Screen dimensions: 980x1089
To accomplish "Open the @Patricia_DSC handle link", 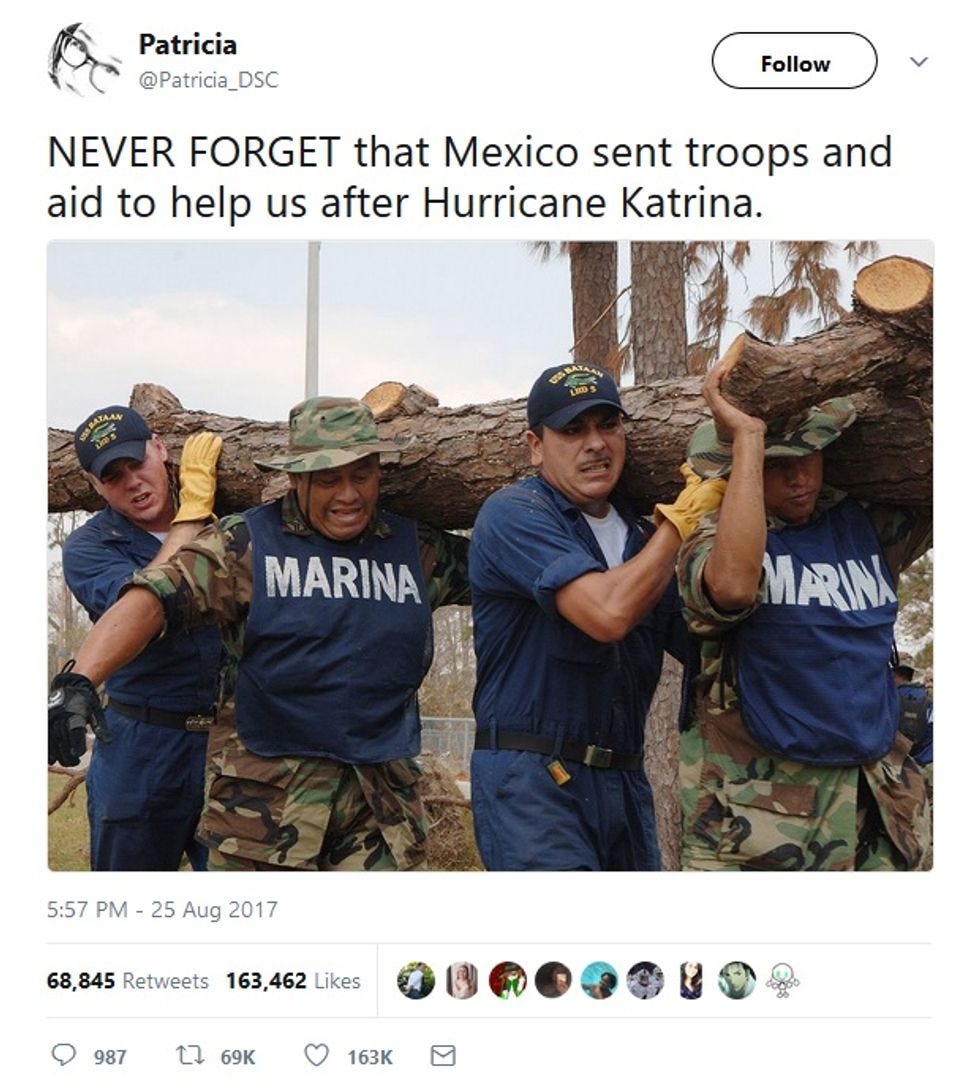I will point(208,80).
